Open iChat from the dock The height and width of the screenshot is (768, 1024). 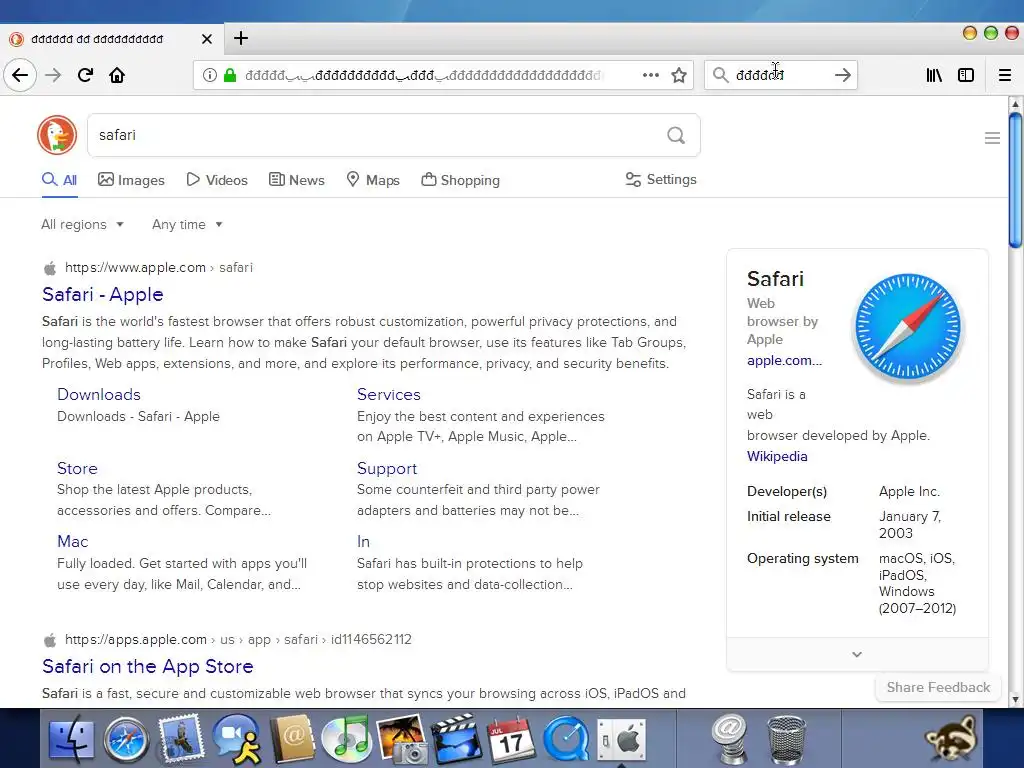point(236,740)
